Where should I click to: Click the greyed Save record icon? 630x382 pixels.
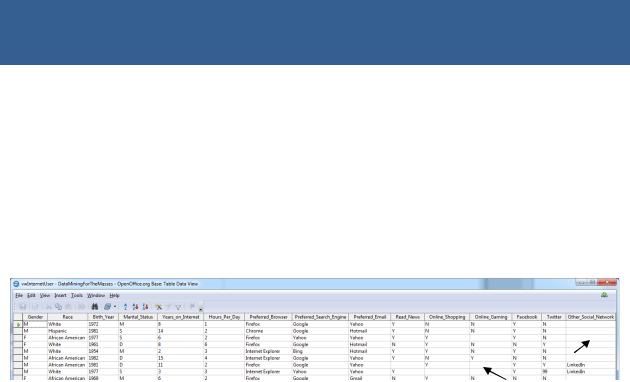pos(23,307)
